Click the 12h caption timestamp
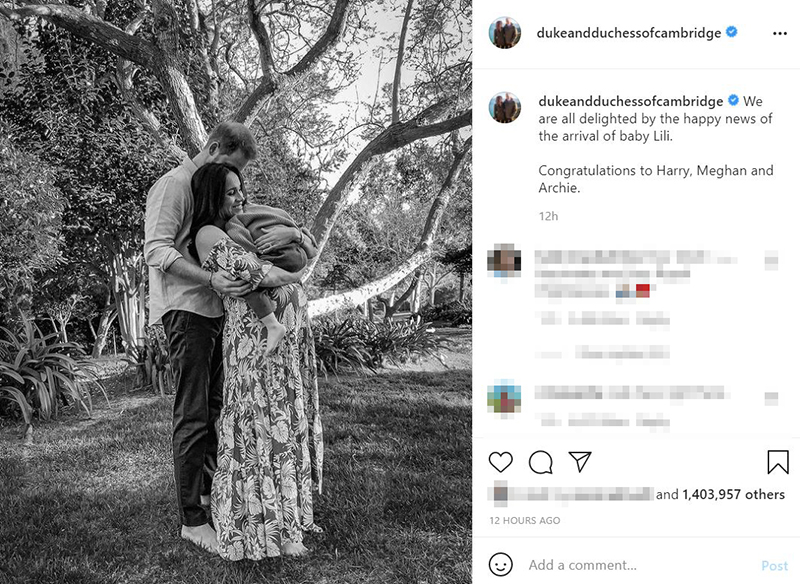 548,216
